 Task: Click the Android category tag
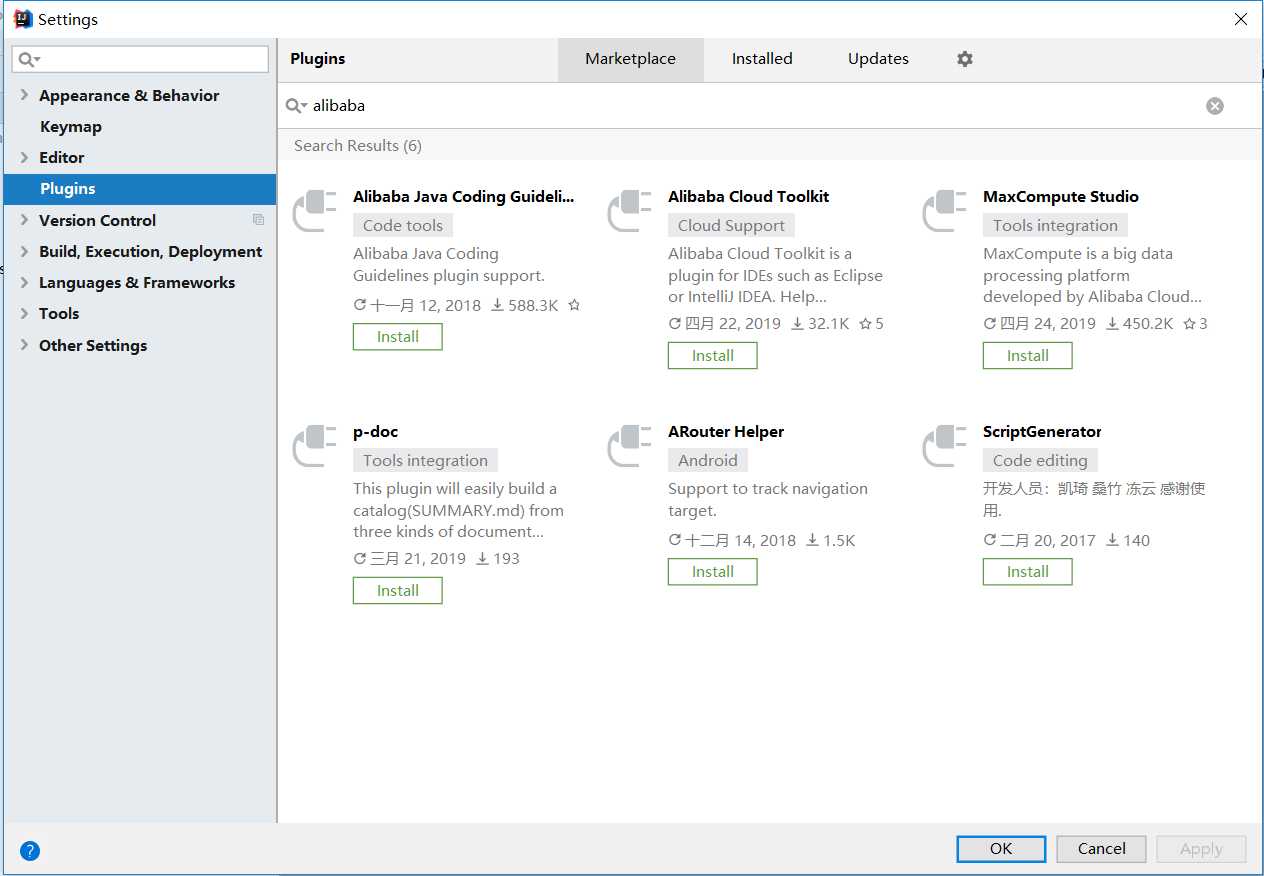pos(708,461)
